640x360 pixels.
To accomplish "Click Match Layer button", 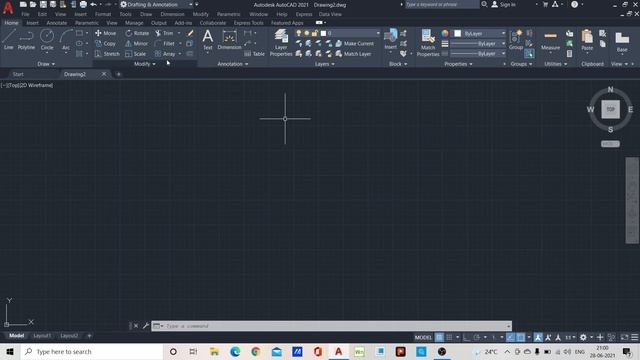I will pyautogui.click(x=353, y=54).
